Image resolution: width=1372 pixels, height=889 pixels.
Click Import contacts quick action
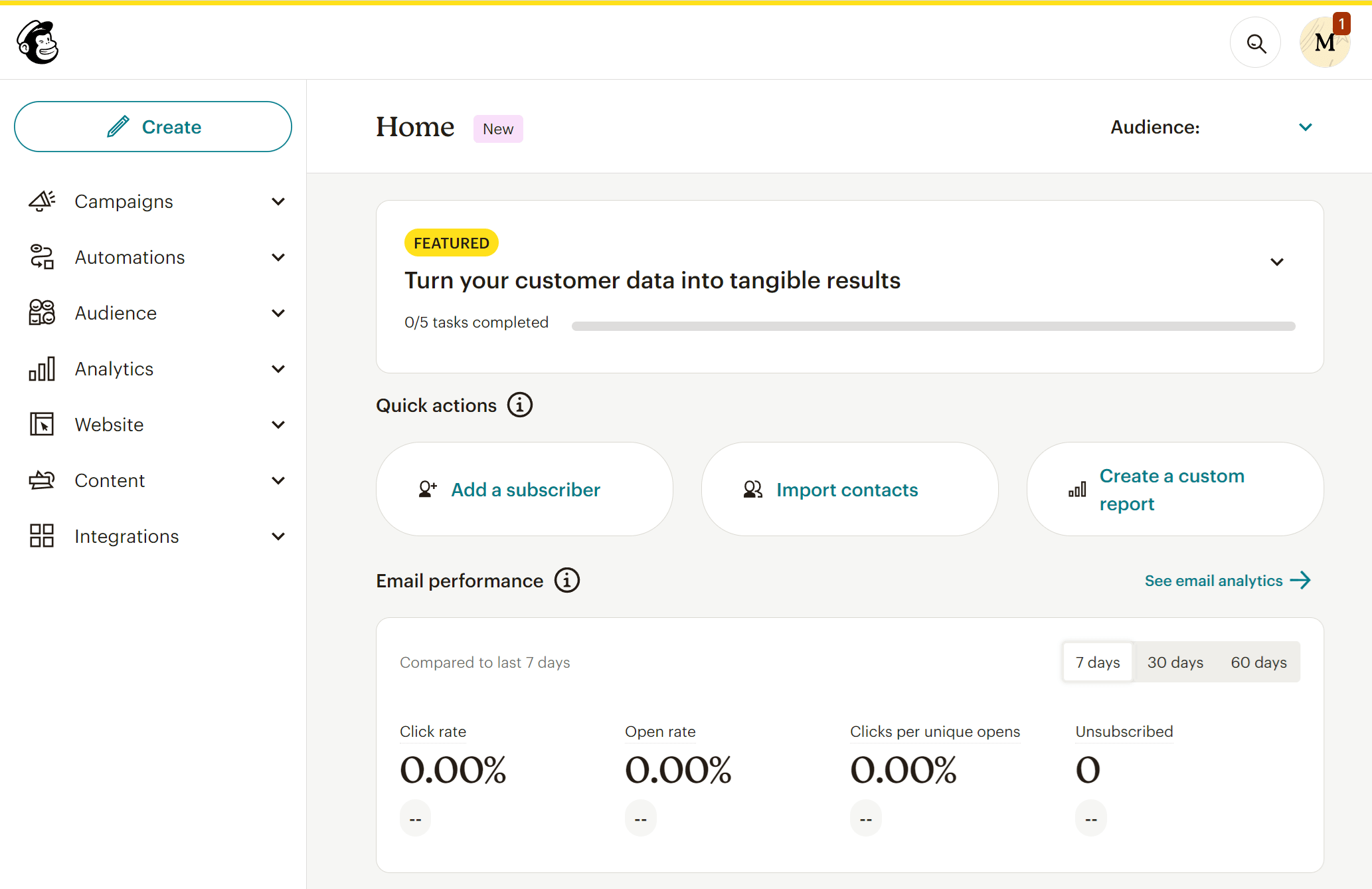pos(848,490)
